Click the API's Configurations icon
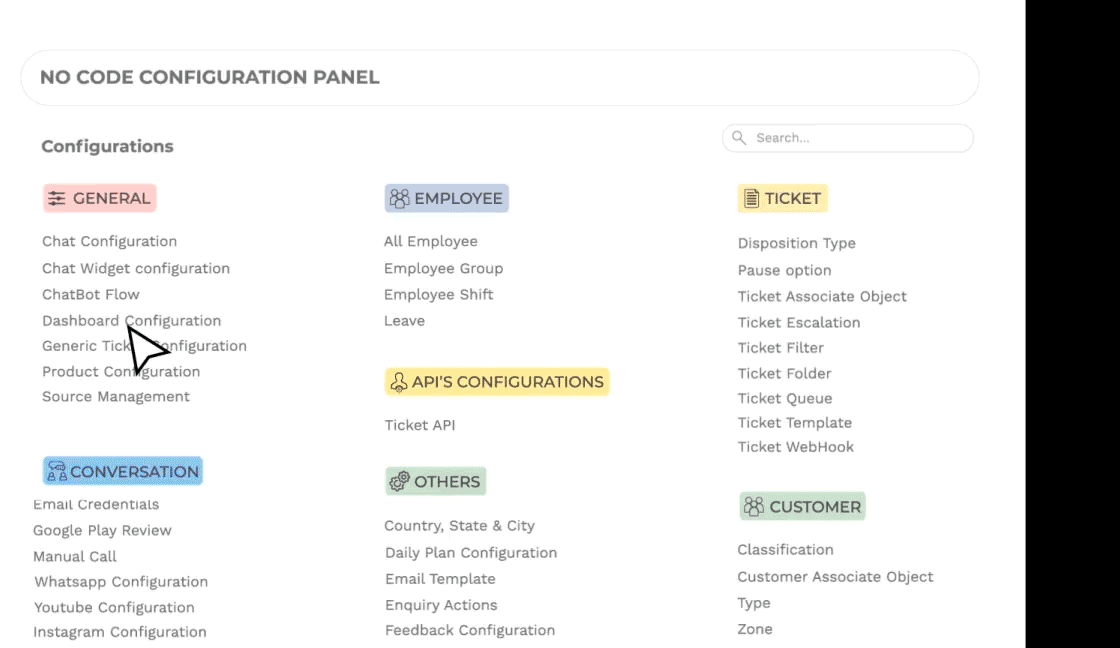The image size is (1120, 648). [399, 382]
